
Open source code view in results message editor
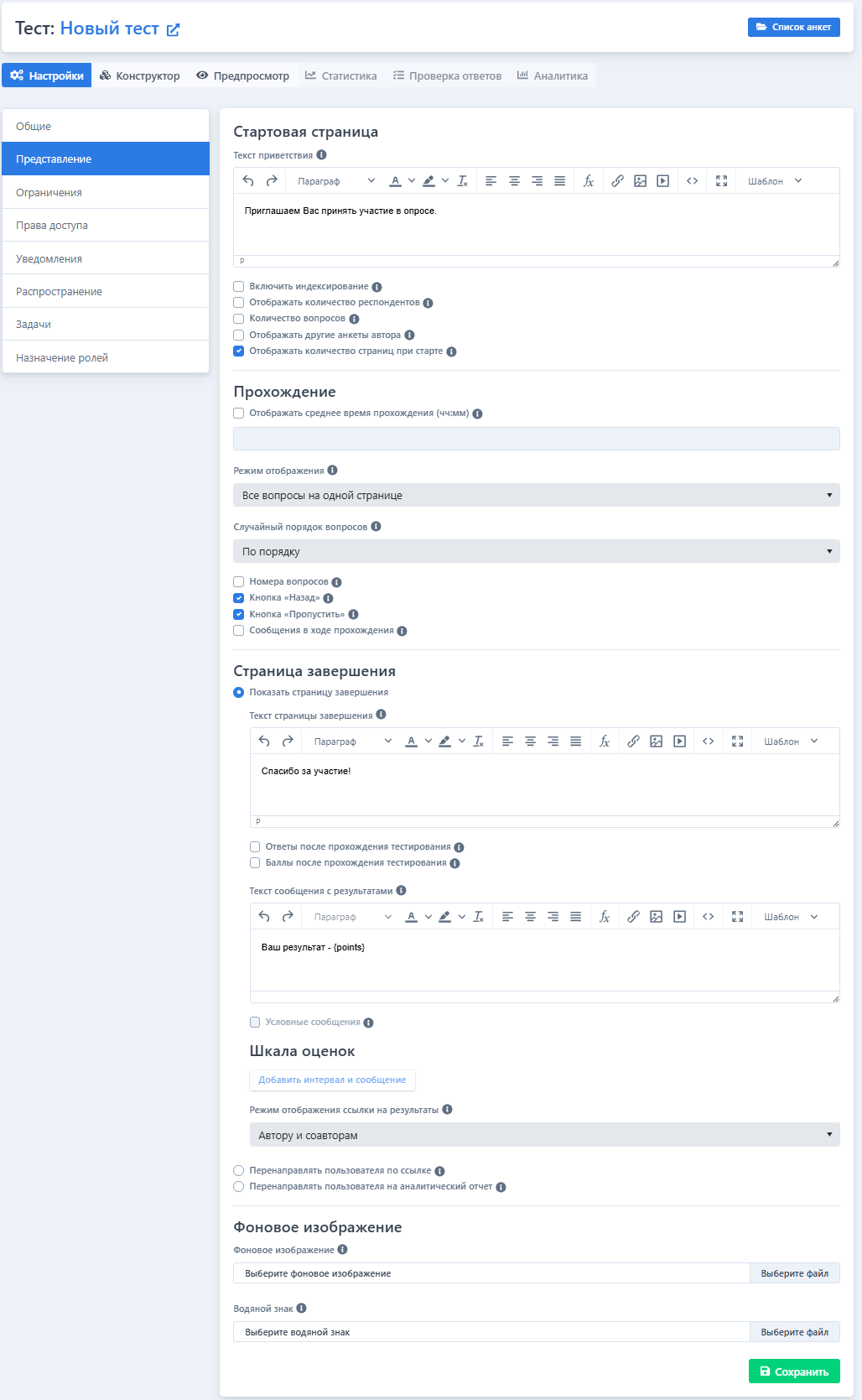[x=709, y=917]
